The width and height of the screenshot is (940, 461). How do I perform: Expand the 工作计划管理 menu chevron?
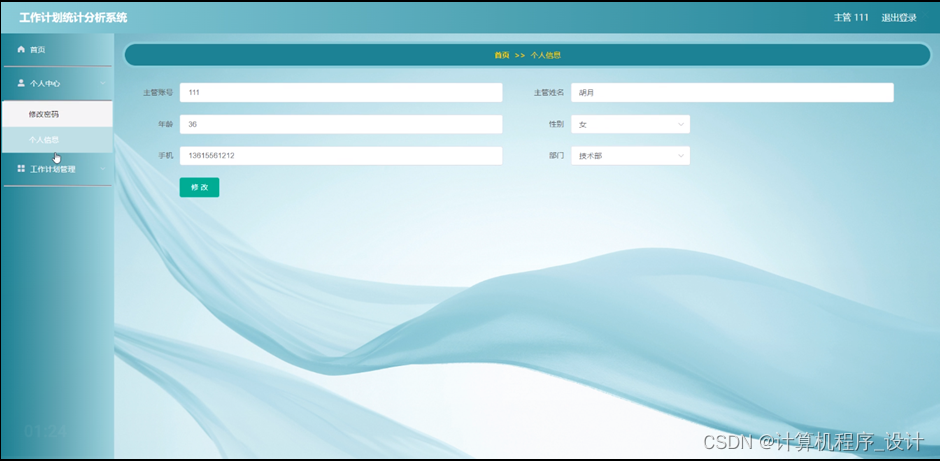pyautogui.click(x=103, y=169)
